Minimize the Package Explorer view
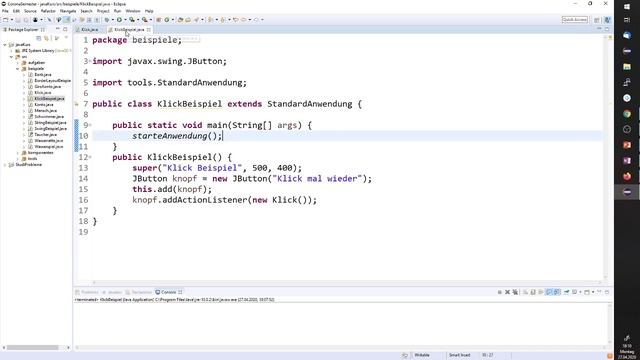Screen dimensions: 640x360 coord(58,29)
